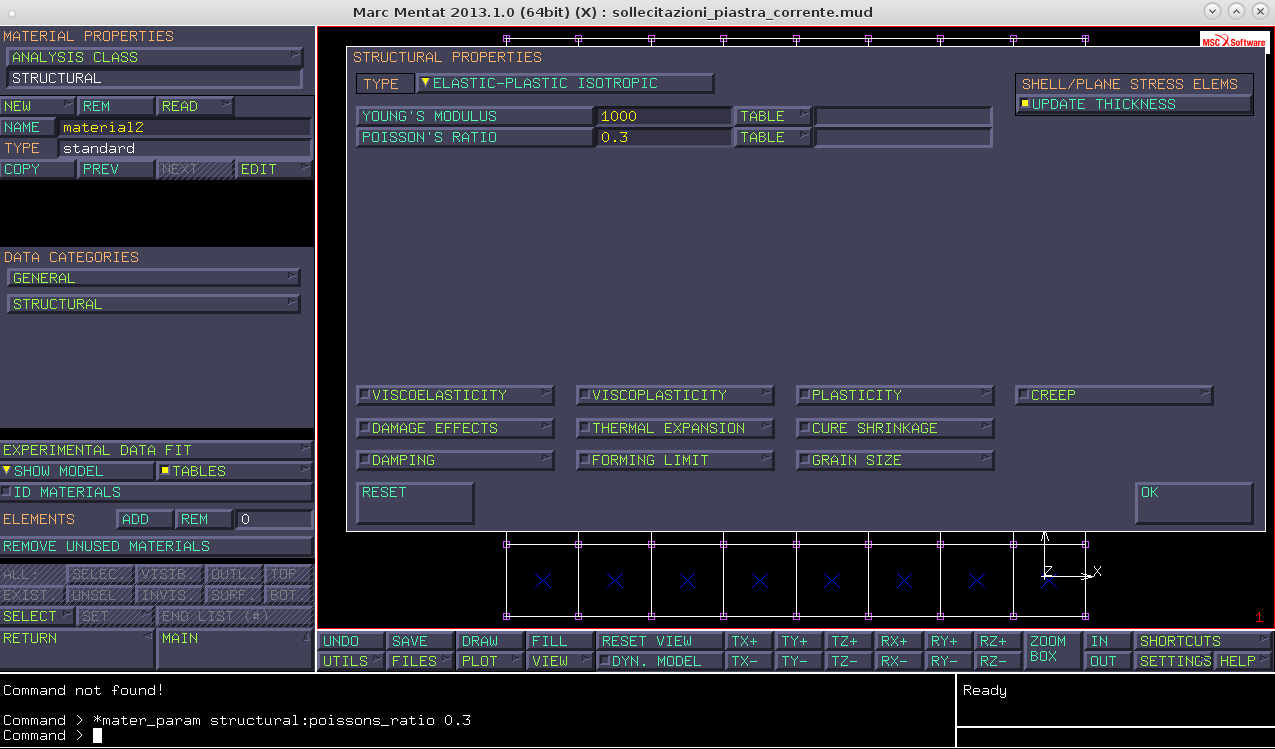
Task: Click SETTINGS button
Action: pyautogui.click(x=1175, y=661)
